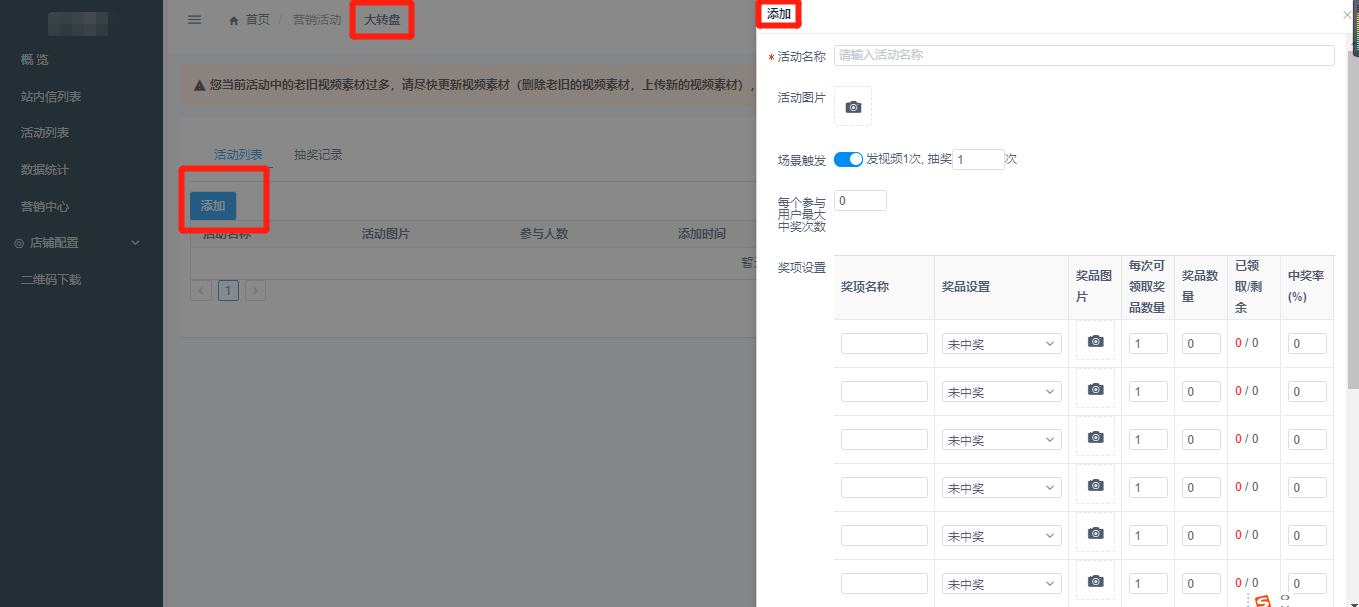This screenshot has height=607, width=1359.
Task: Click first prize row camera icon
Action: click(1095, 342)
